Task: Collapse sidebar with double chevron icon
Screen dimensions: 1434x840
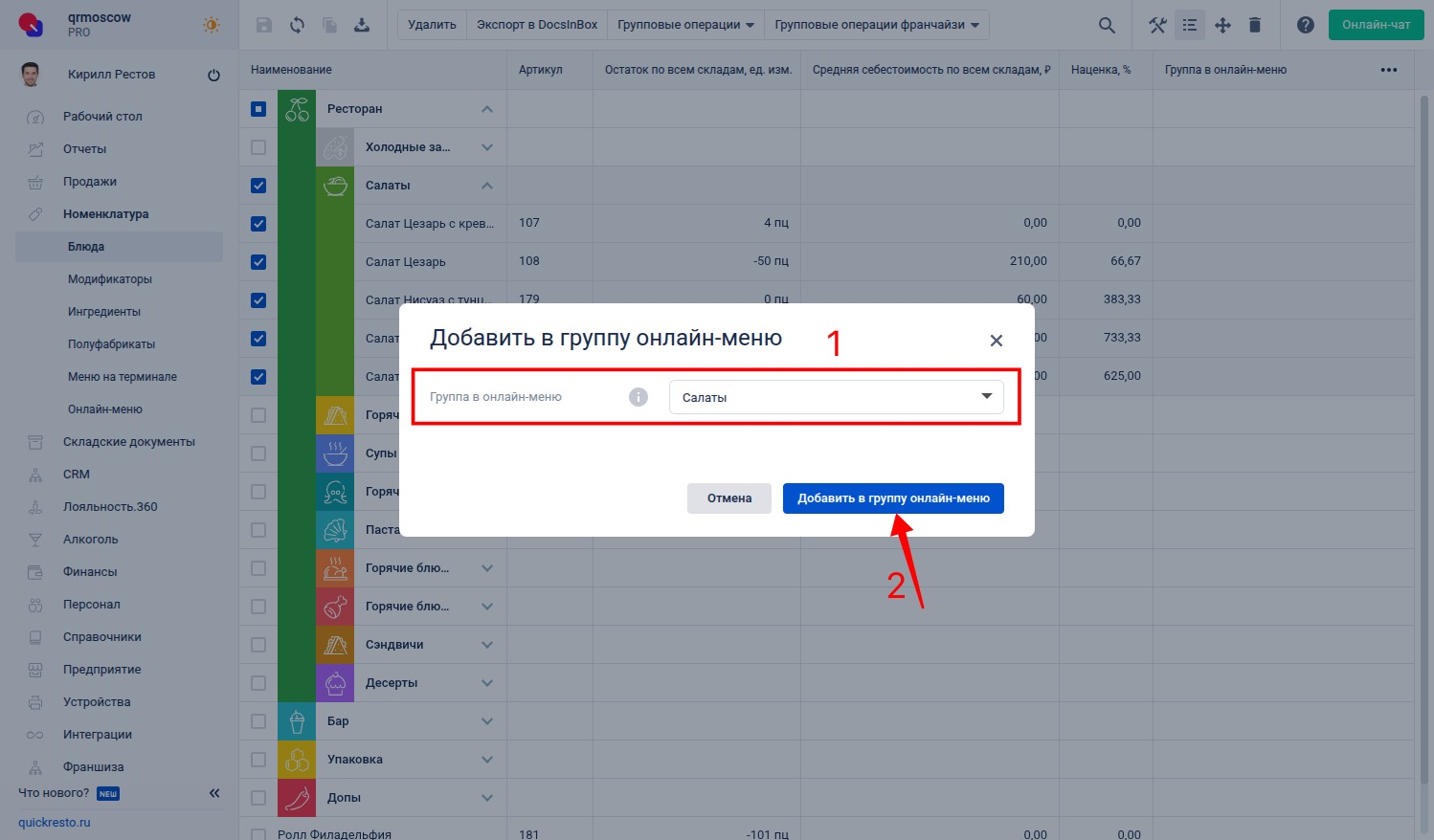Action: (214, 793)
